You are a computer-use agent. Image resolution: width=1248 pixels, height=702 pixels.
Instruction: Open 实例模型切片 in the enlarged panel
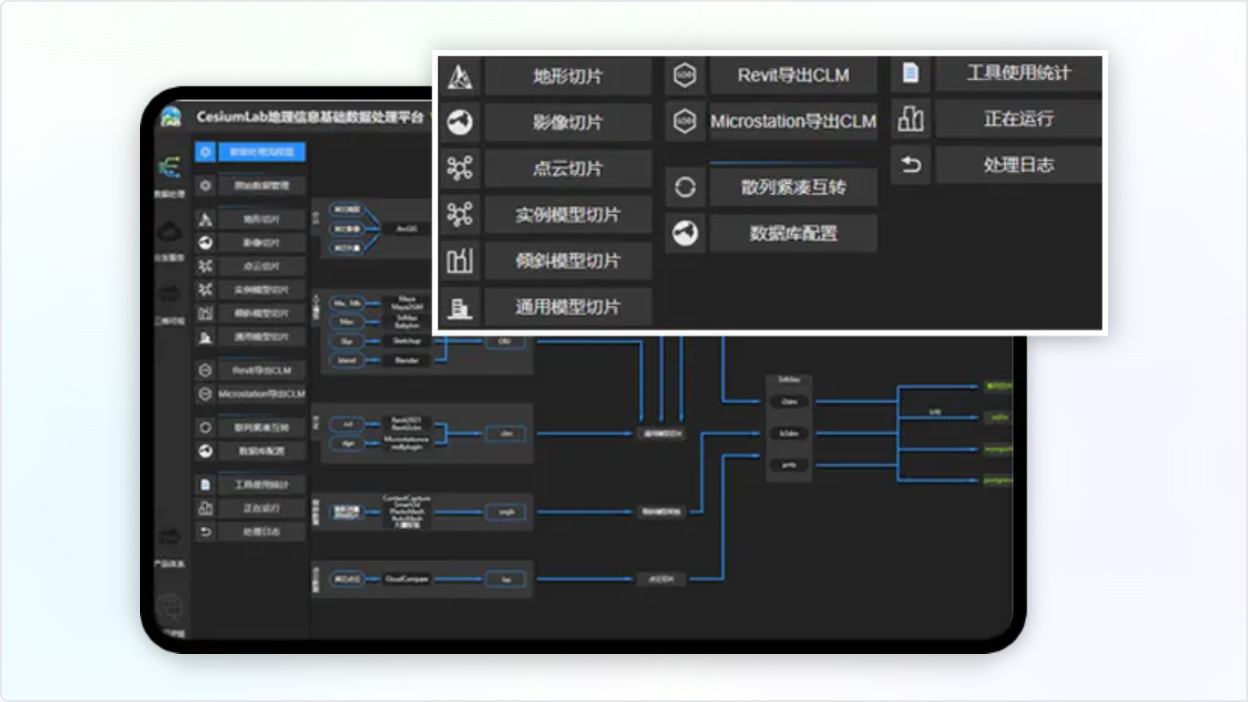(x=567, y=215)
